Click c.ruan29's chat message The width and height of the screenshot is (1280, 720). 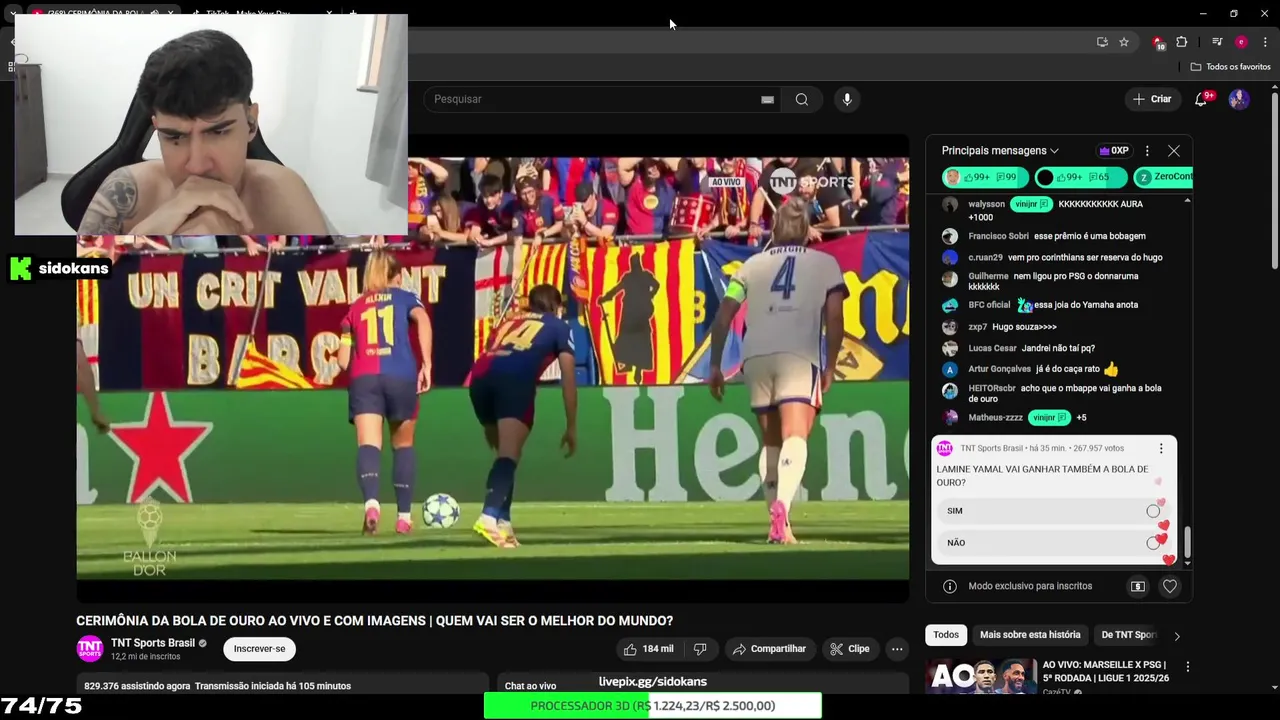click(x=1085, y=258)
